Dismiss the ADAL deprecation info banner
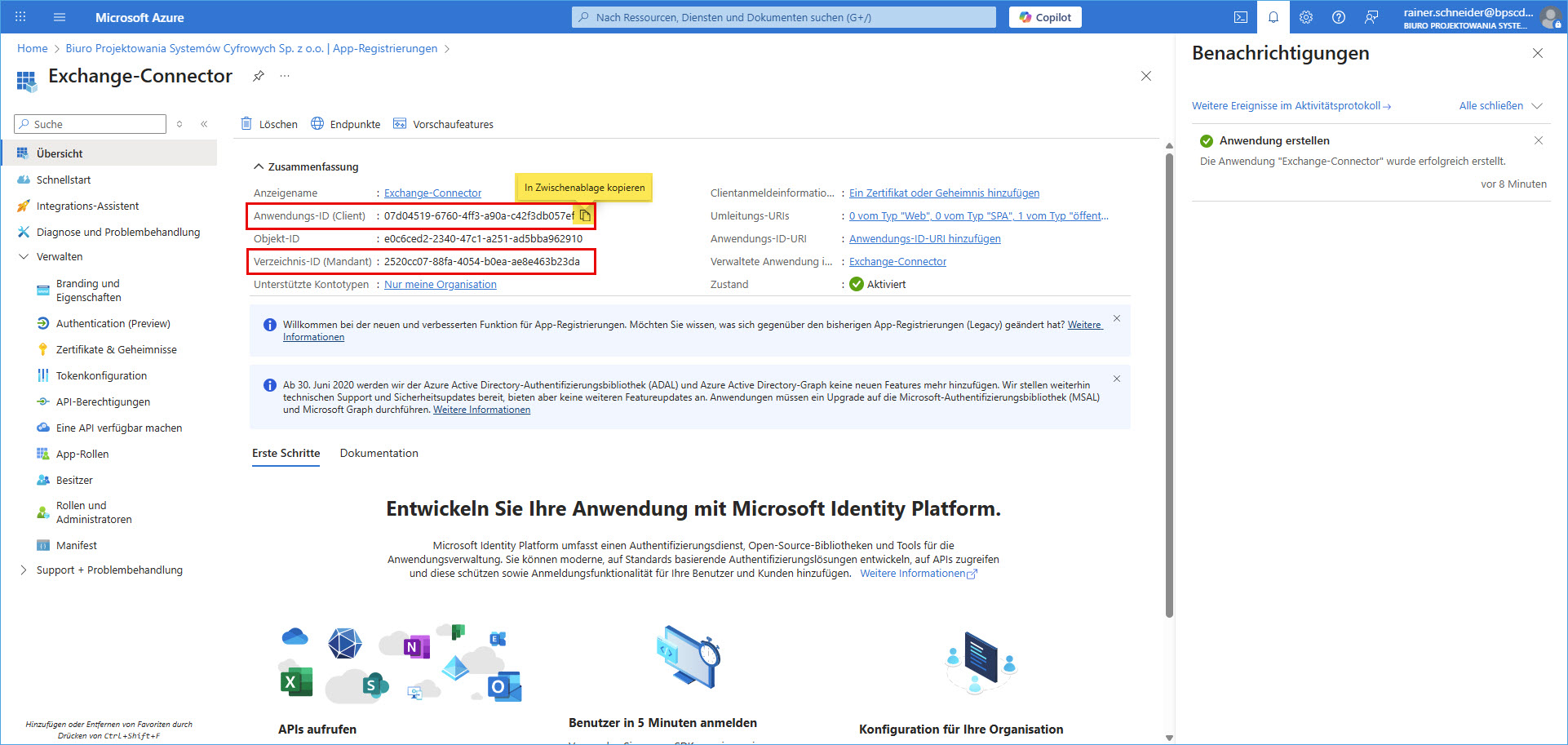The width and height of the screenshot is (1568, 745). point(1117,379)
